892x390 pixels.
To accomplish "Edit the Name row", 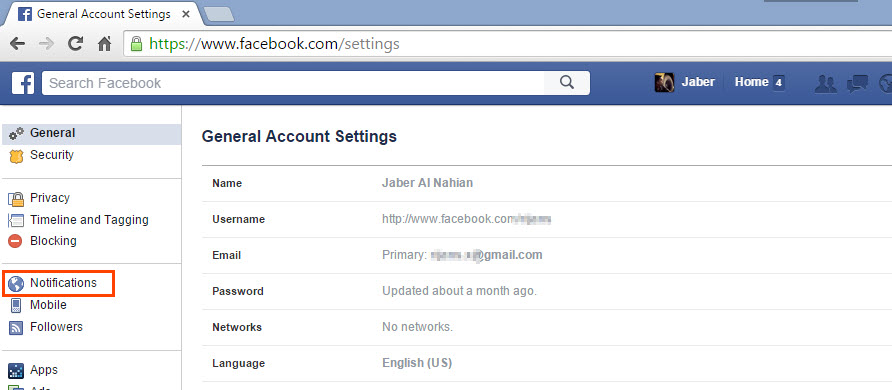I will pyautogui.click(x=547, y=183).
